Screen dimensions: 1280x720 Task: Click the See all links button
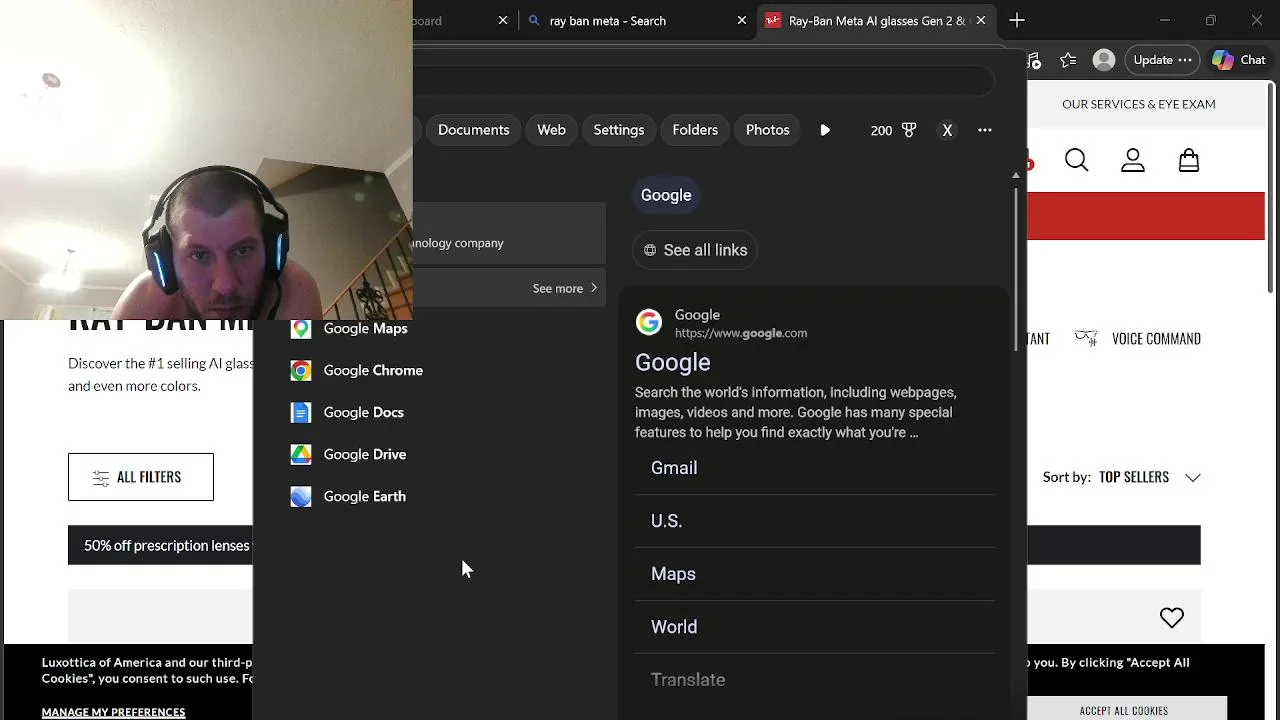click(695, 250)
